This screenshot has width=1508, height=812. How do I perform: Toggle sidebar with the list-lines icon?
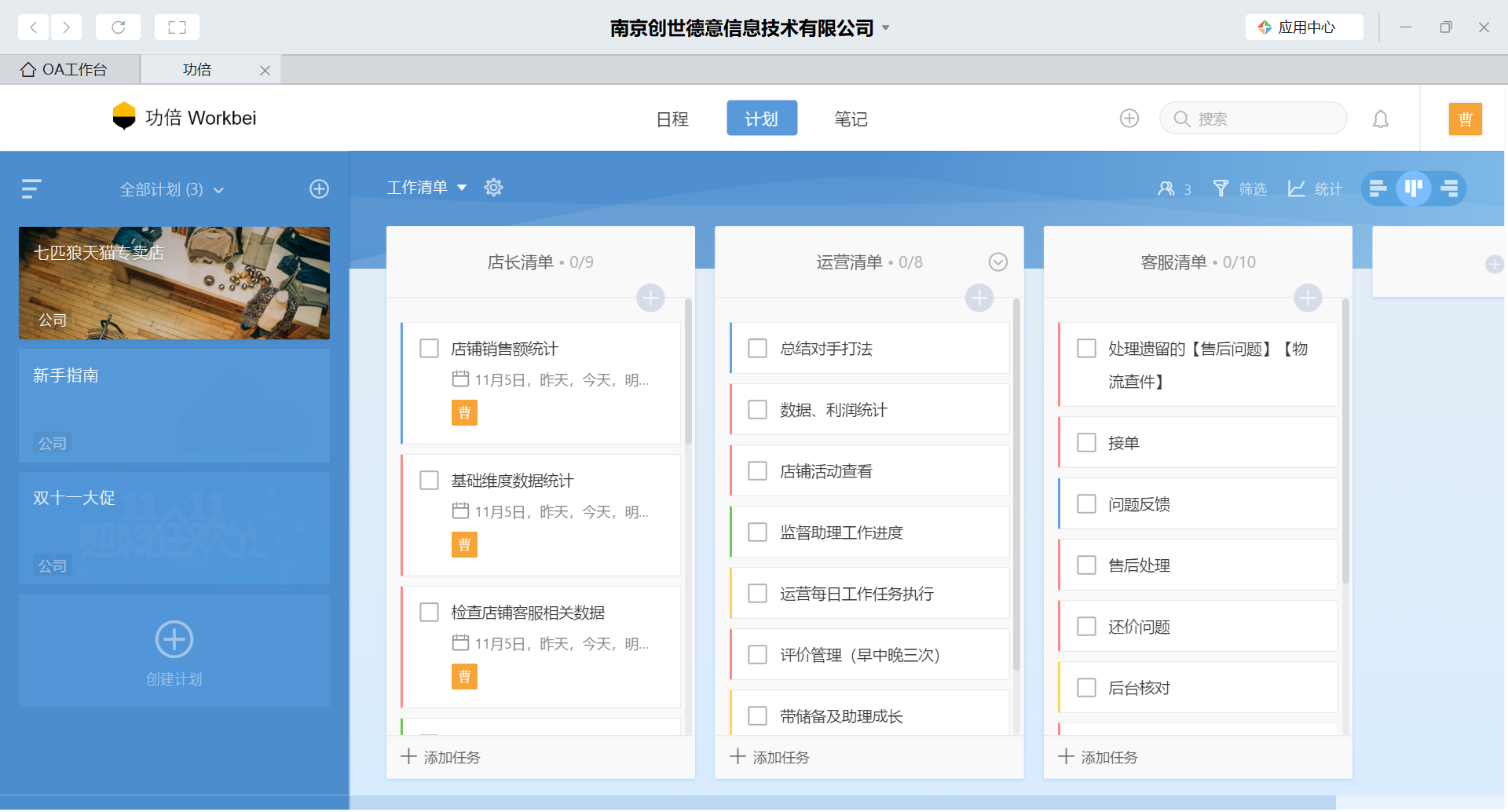coord(31,189)
